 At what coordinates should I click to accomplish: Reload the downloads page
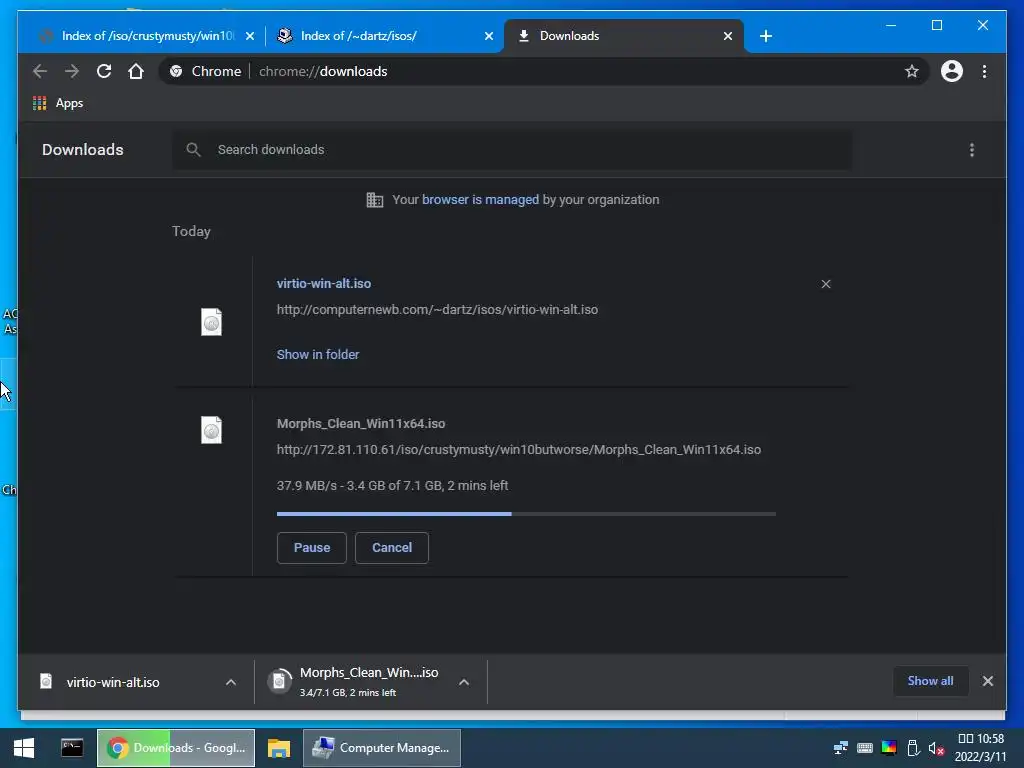tap(104, 71)
